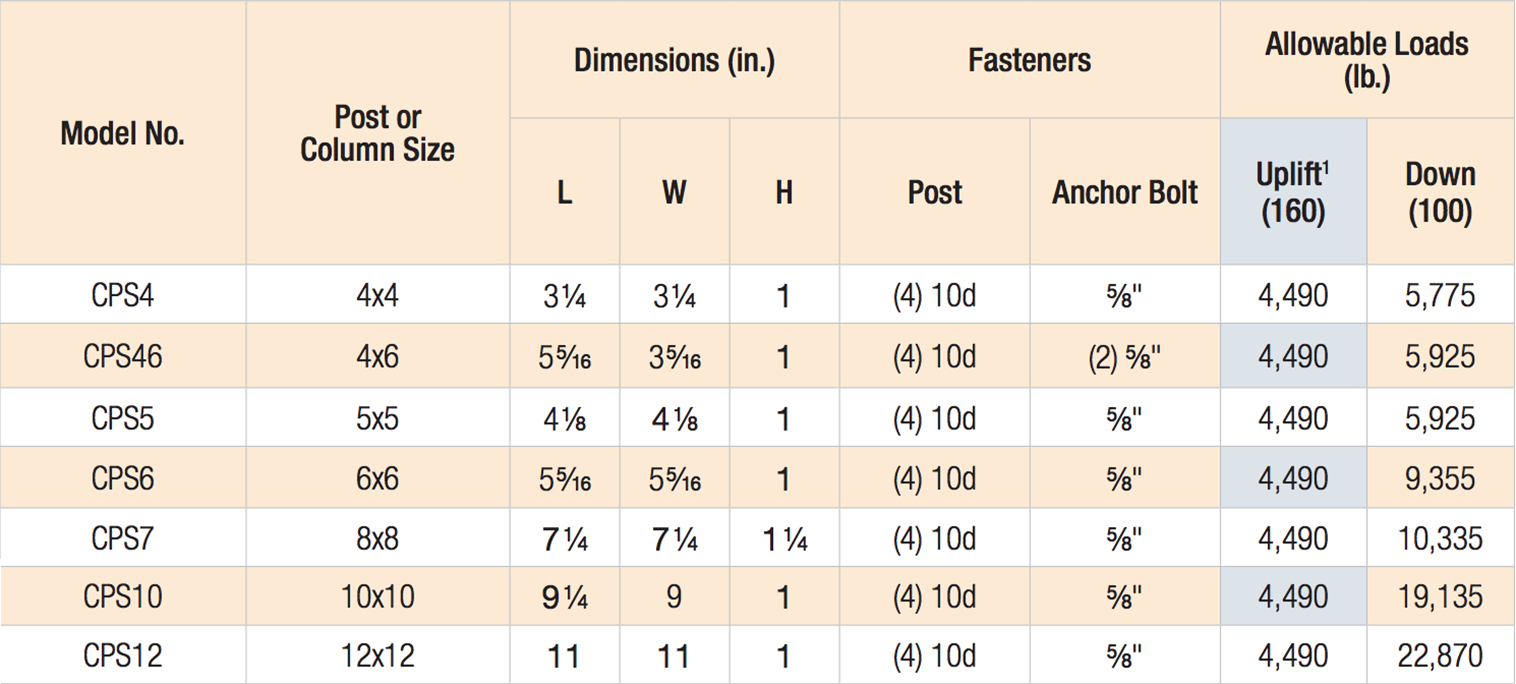The height and width of the screenshot is (684, 1516).
Task: Select the CPS7 row label
Action: (x=123, y=538)
